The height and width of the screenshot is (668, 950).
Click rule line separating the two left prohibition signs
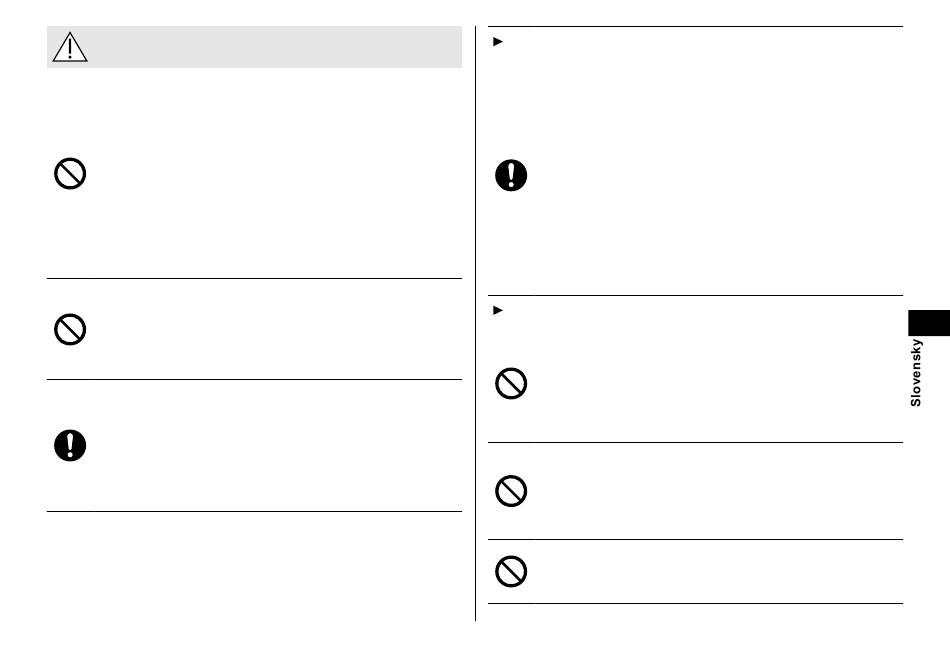(254, 279)
